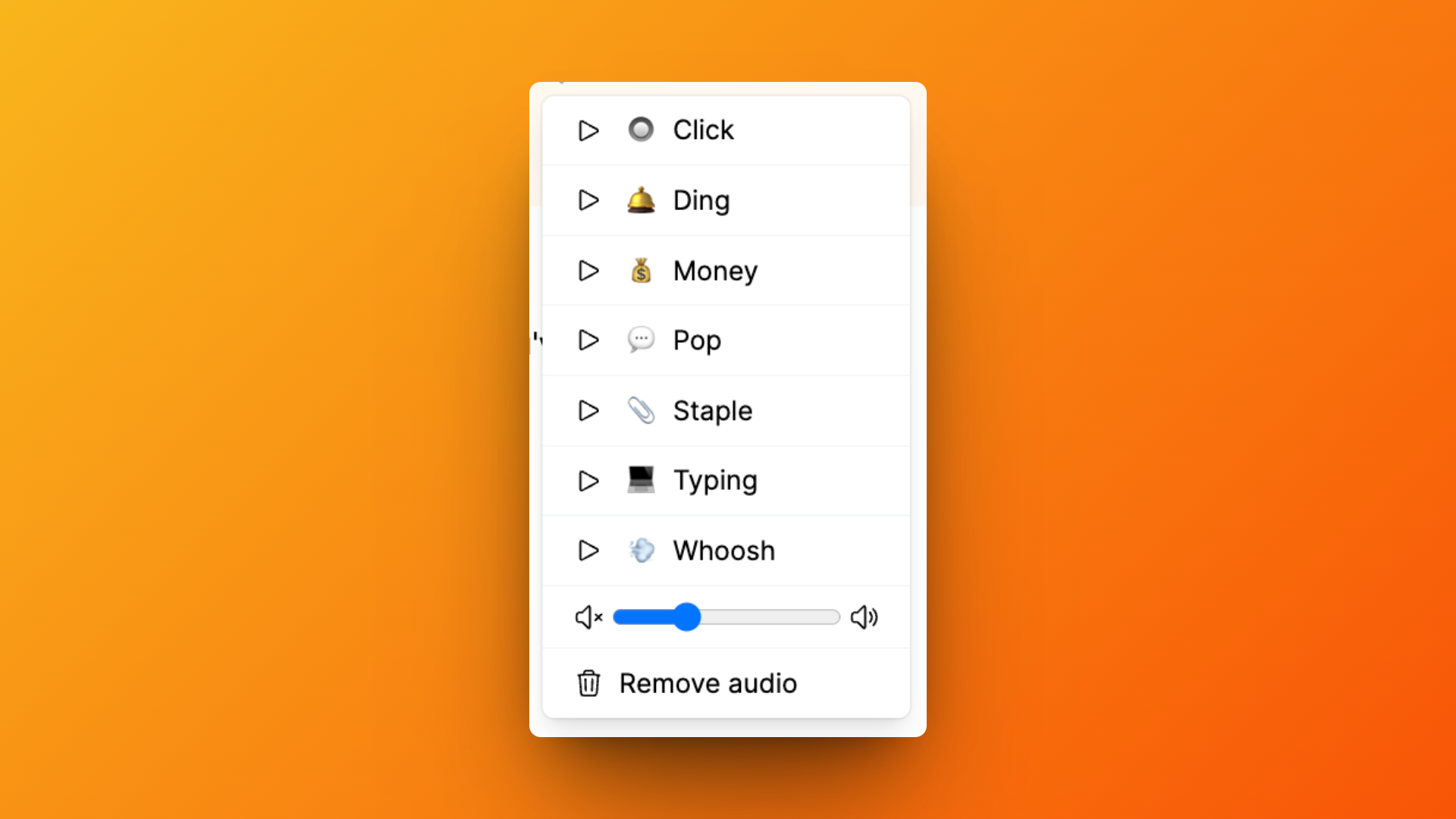Select the Click sound option
Screen dimensions: 1456x819
703,130
